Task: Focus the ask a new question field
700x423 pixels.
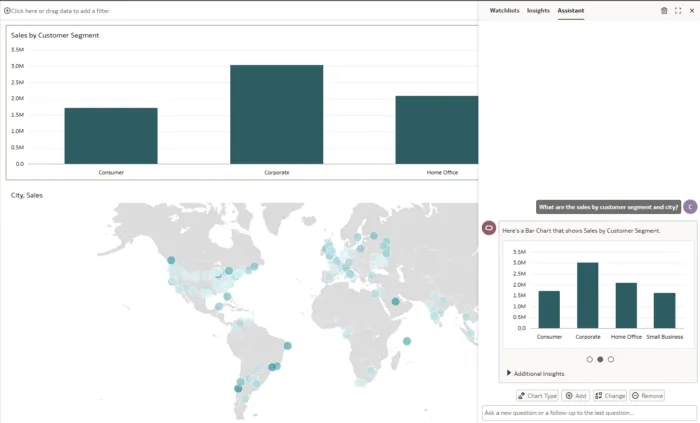Action: (589, 413)
